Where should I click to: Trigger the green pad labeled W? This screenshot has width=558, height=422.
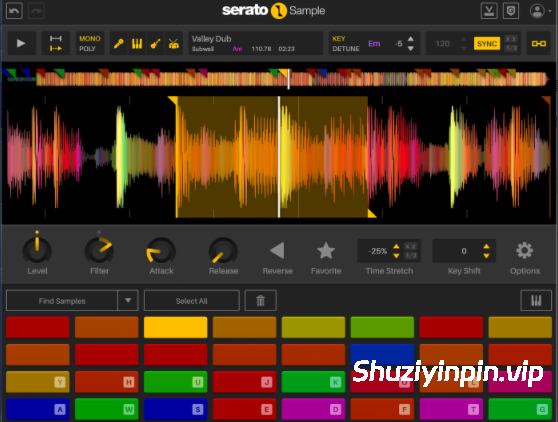pos(106,409)
